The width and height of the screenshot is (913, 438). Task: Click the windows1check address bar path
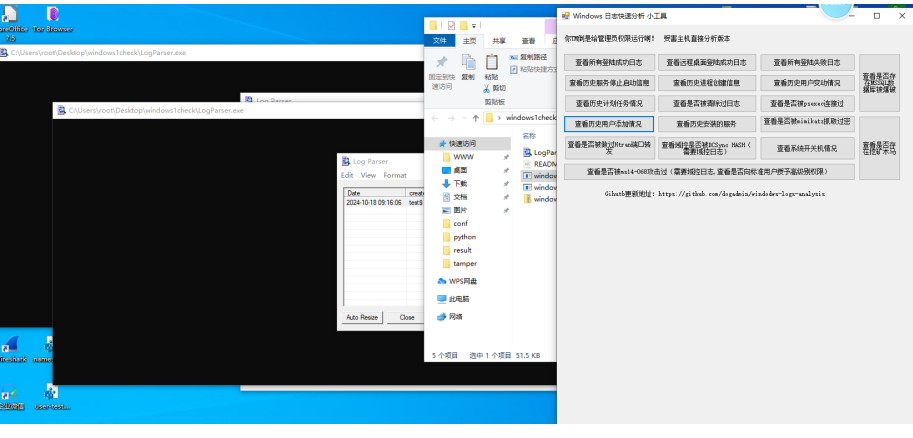531,118
